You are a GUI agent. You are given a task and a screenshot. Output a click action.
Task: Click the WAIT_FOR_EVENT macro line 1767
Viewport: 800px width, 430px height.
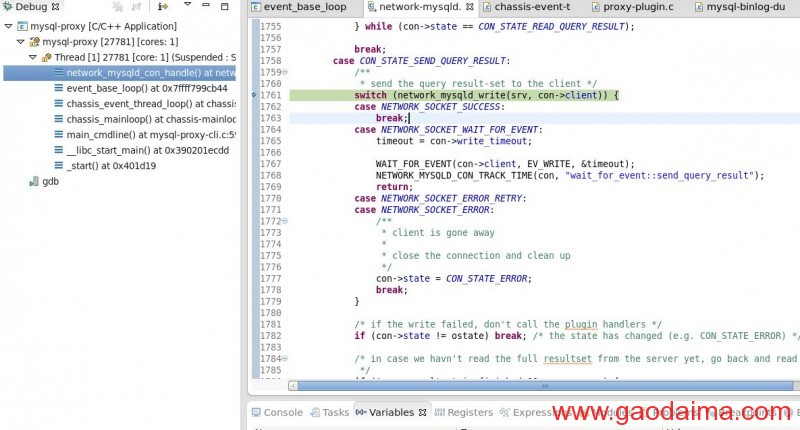[505, 164]
